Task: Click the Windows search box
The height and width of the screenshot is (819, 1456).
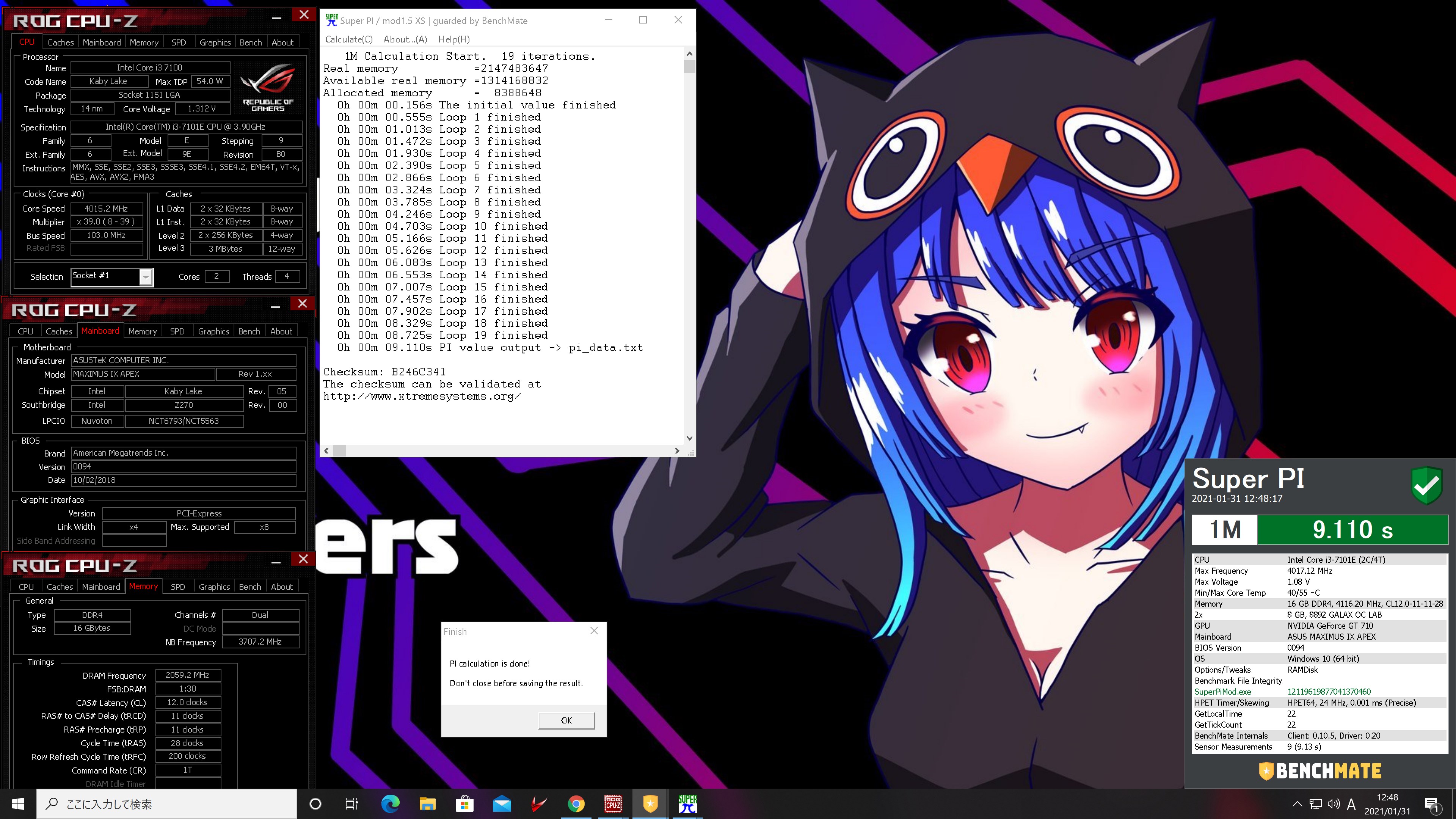Action: [x=167, y=804]
